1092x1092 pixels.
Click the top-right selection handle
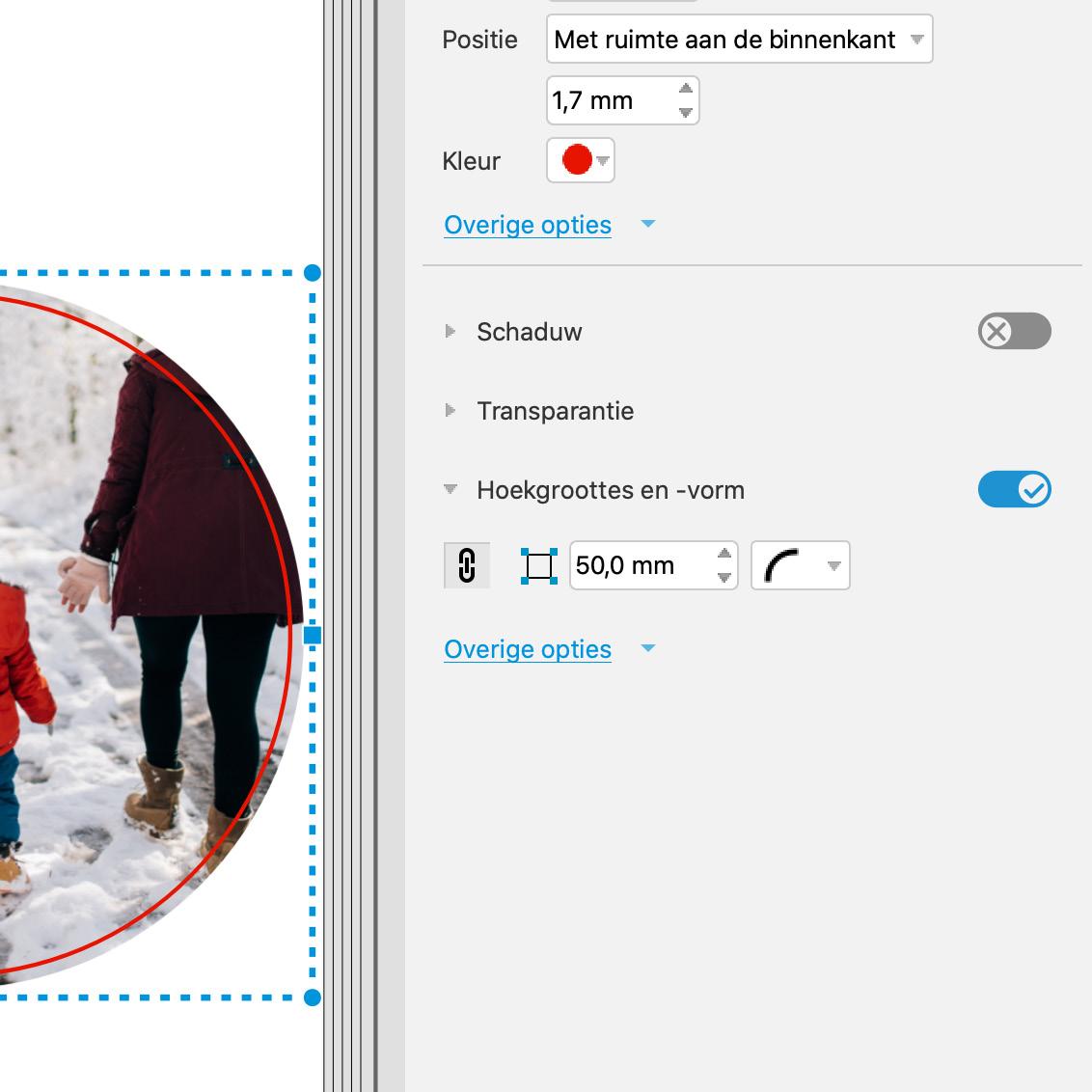313,273
